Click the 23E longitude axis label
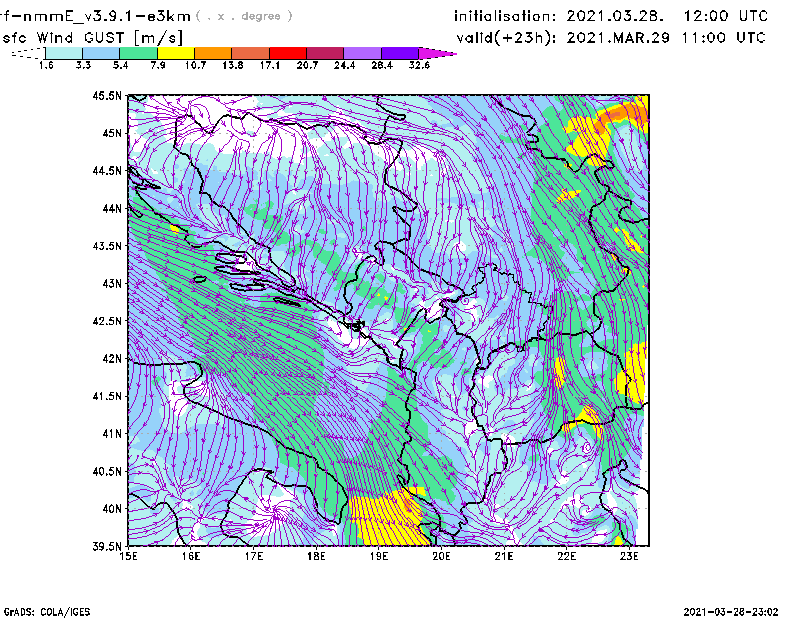Viewport: 800px width, 618px height. pos(629,556)
